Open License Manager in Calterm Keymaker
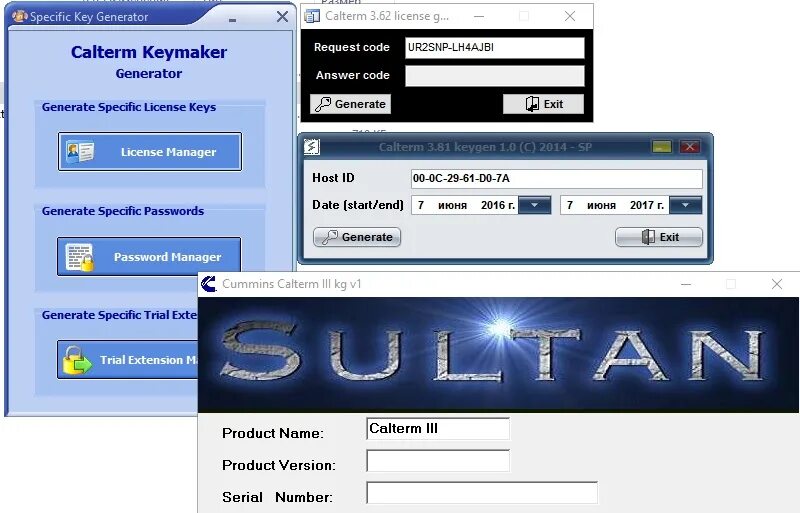Screen dimensions: 800x513 [149, 152]
